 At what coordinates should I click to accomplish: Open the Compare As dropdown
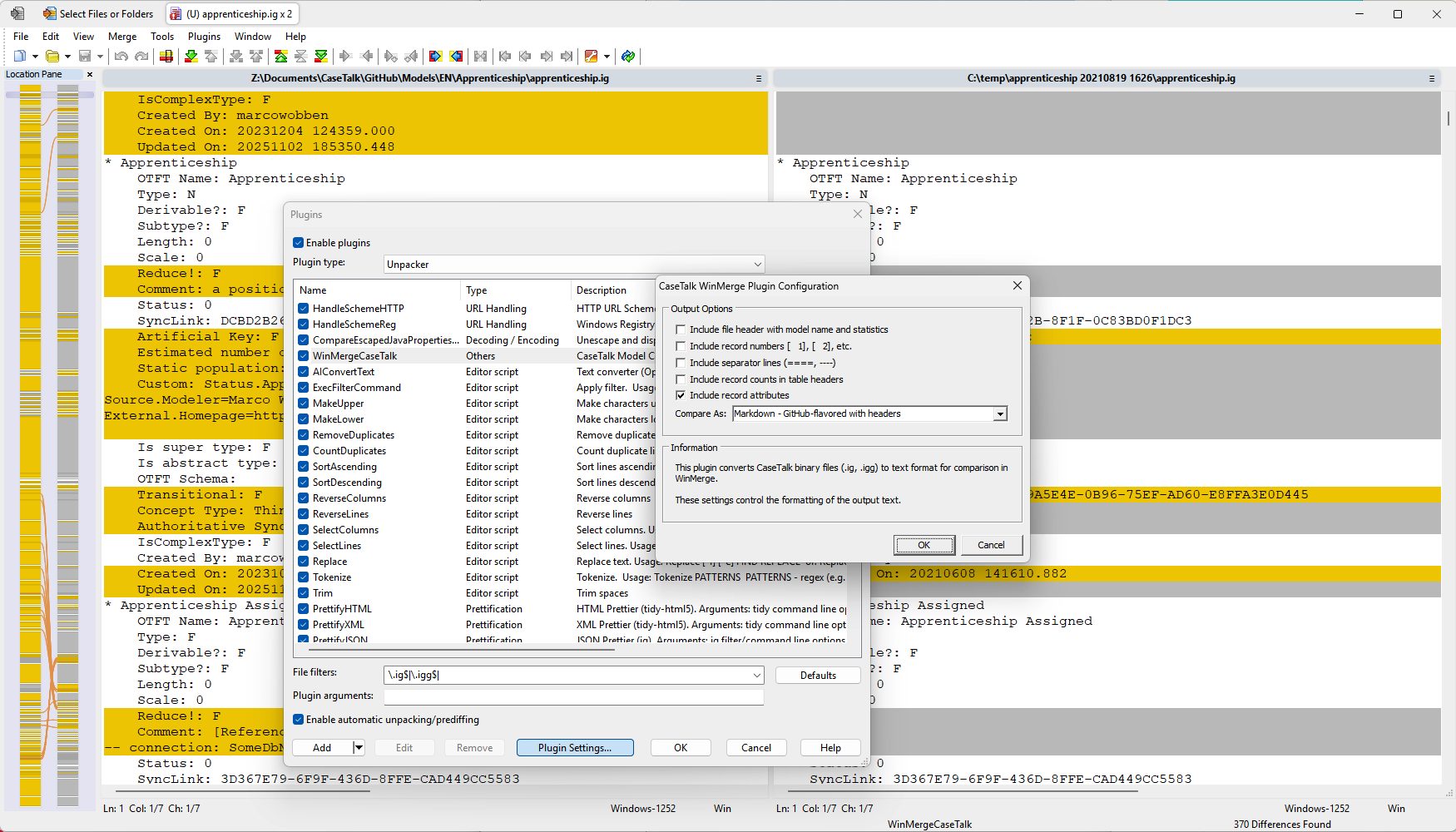tap(1000, 414)
